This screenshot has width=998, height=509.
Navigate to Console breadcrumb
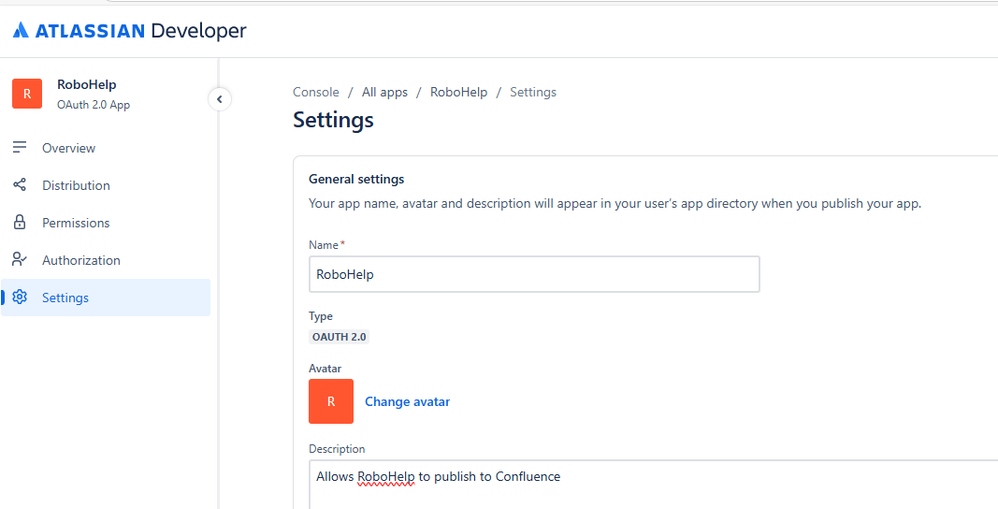coord(316,92)
